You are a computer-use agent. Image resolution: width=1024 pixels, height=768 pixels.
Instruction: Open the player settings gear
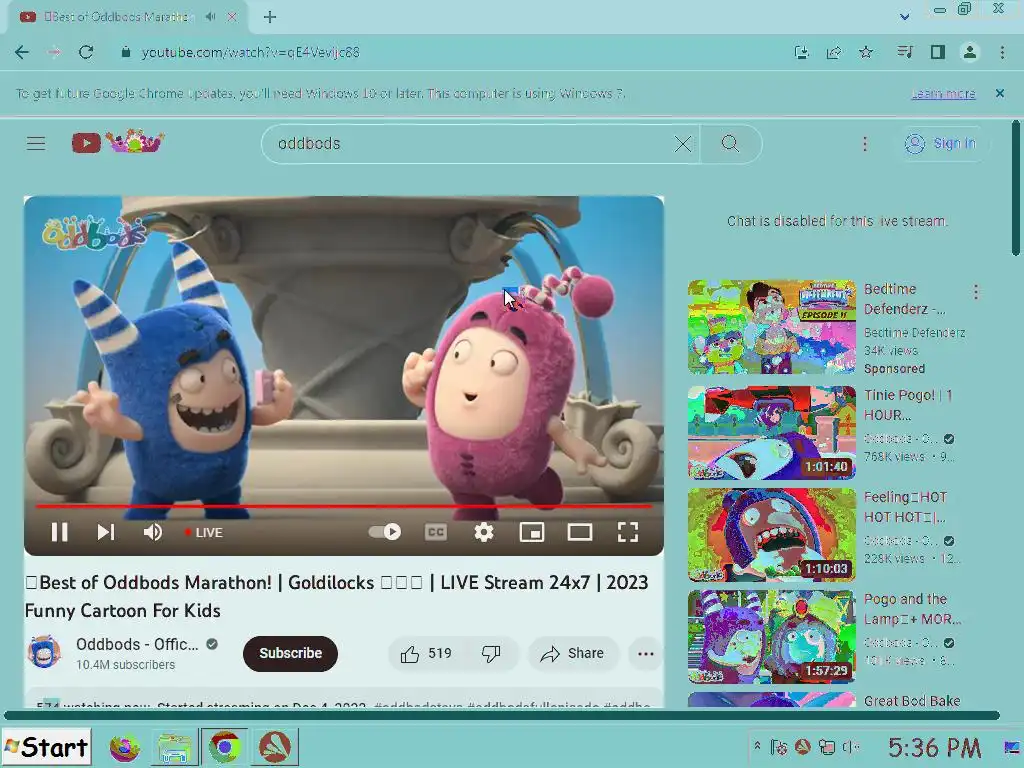coord(483,532)
